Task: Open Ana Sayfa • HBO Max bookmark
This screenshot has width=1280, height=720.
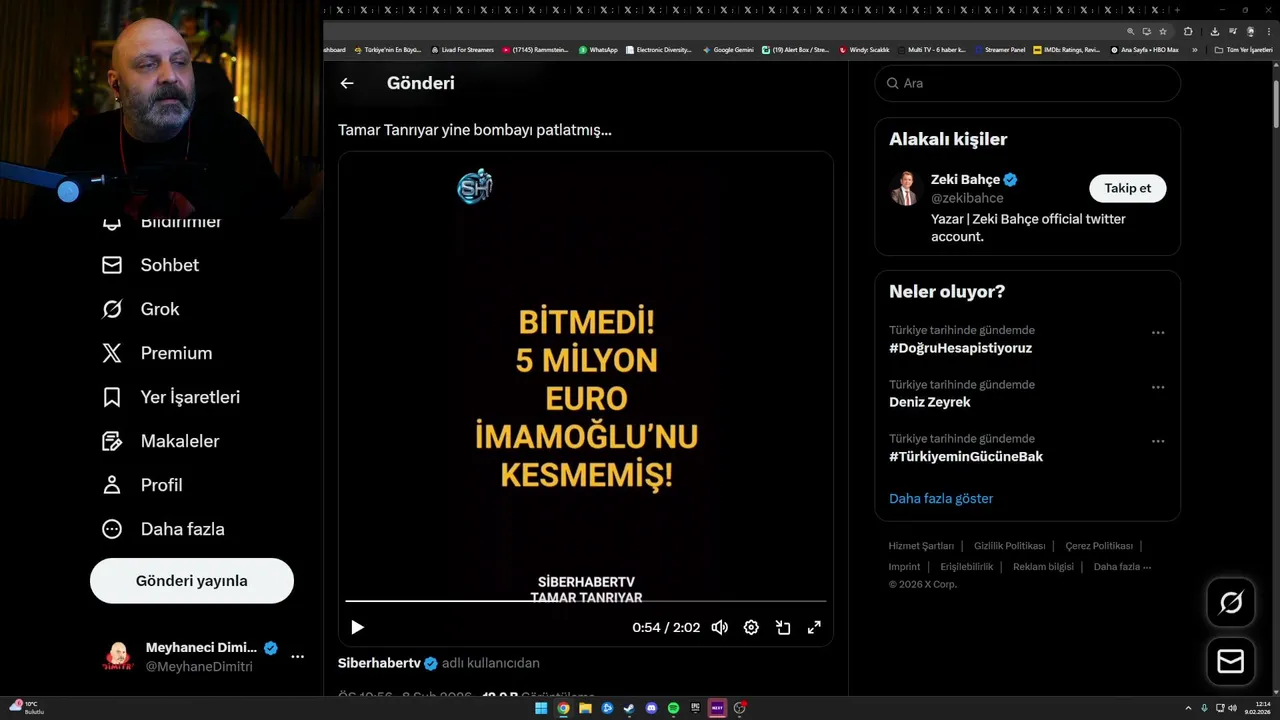Action: (x=1144, y=49)
